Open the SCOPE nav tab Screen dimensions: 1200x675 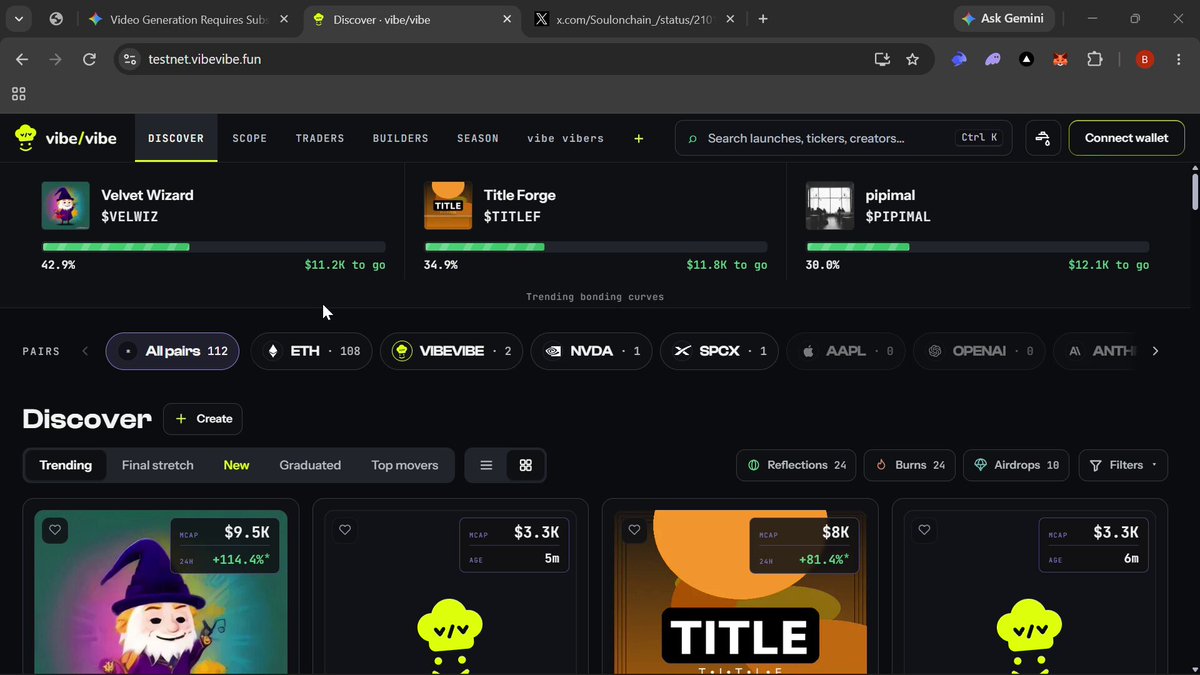coord(250,138)
